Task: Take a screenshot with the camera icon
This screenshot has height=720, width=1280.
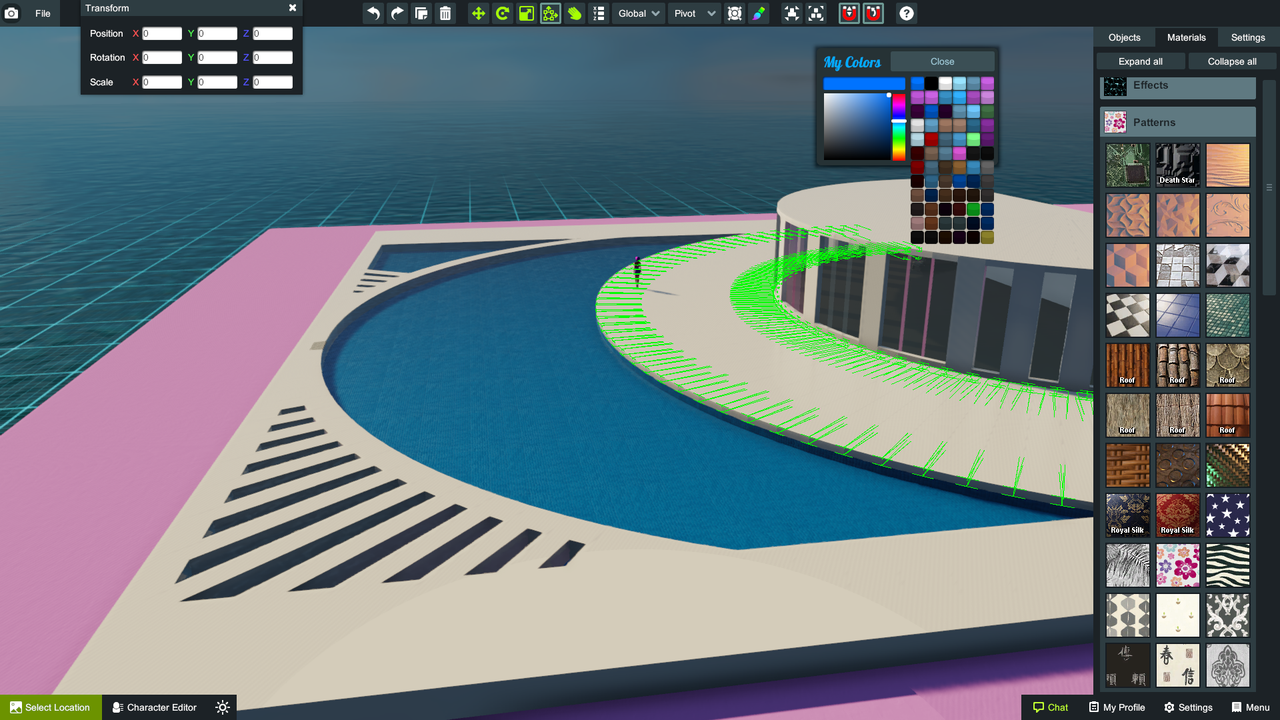Action: [12, 14]
